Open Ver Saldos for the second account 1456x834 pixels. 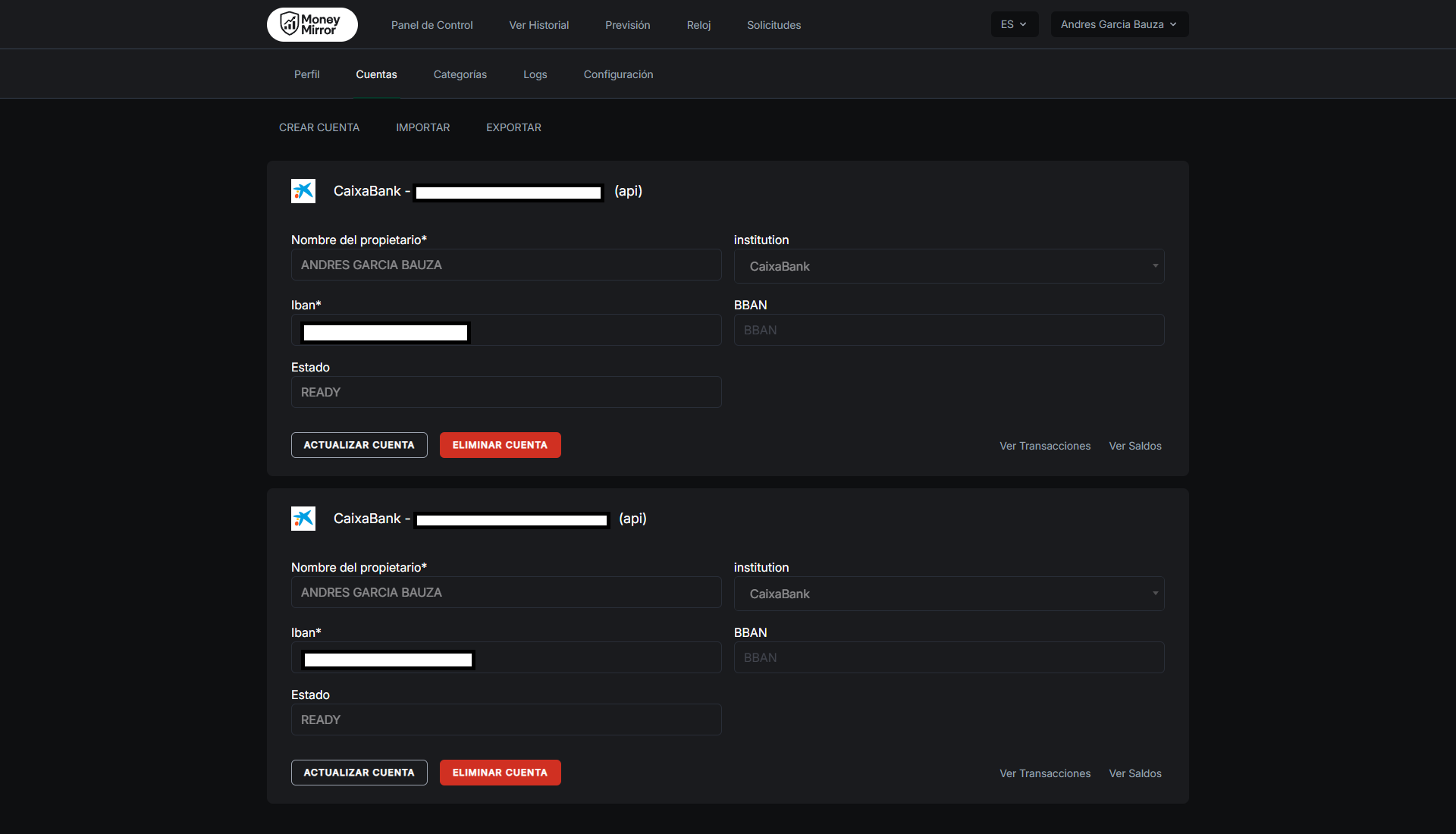coord(1134,773)
